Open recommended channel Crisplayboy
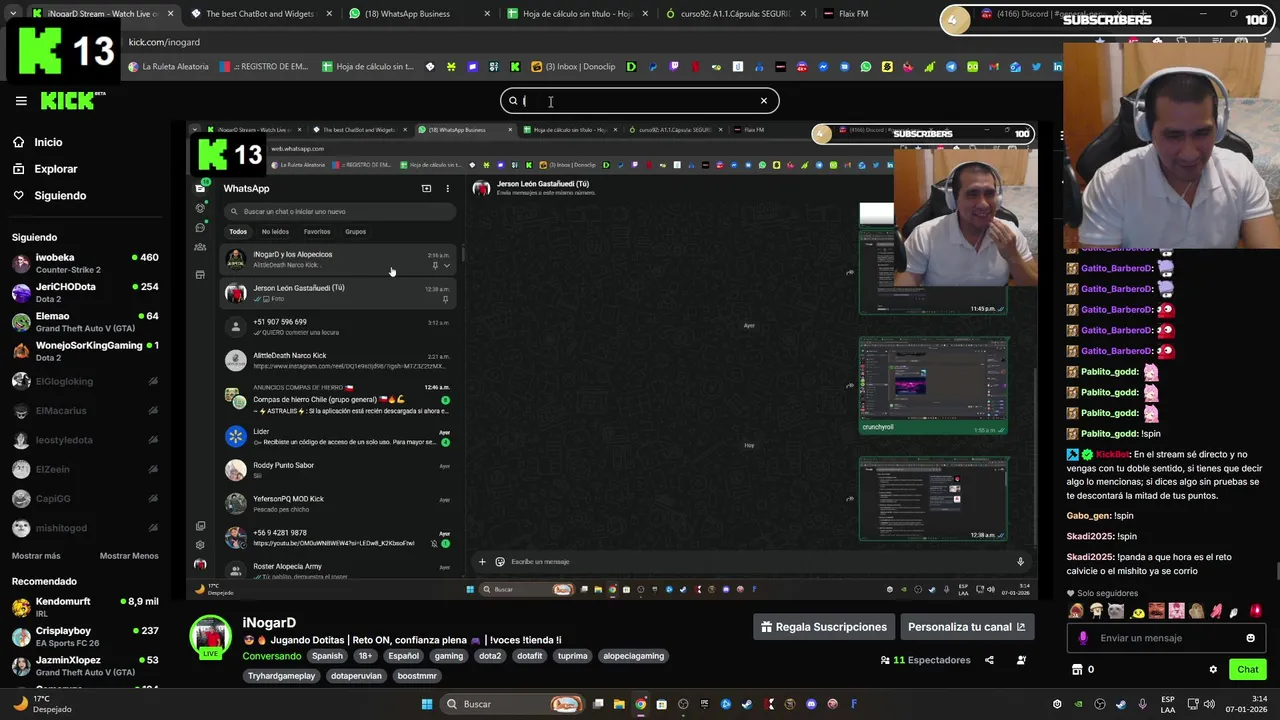This screenshot has width=1280, height=720. coord(85,636)
